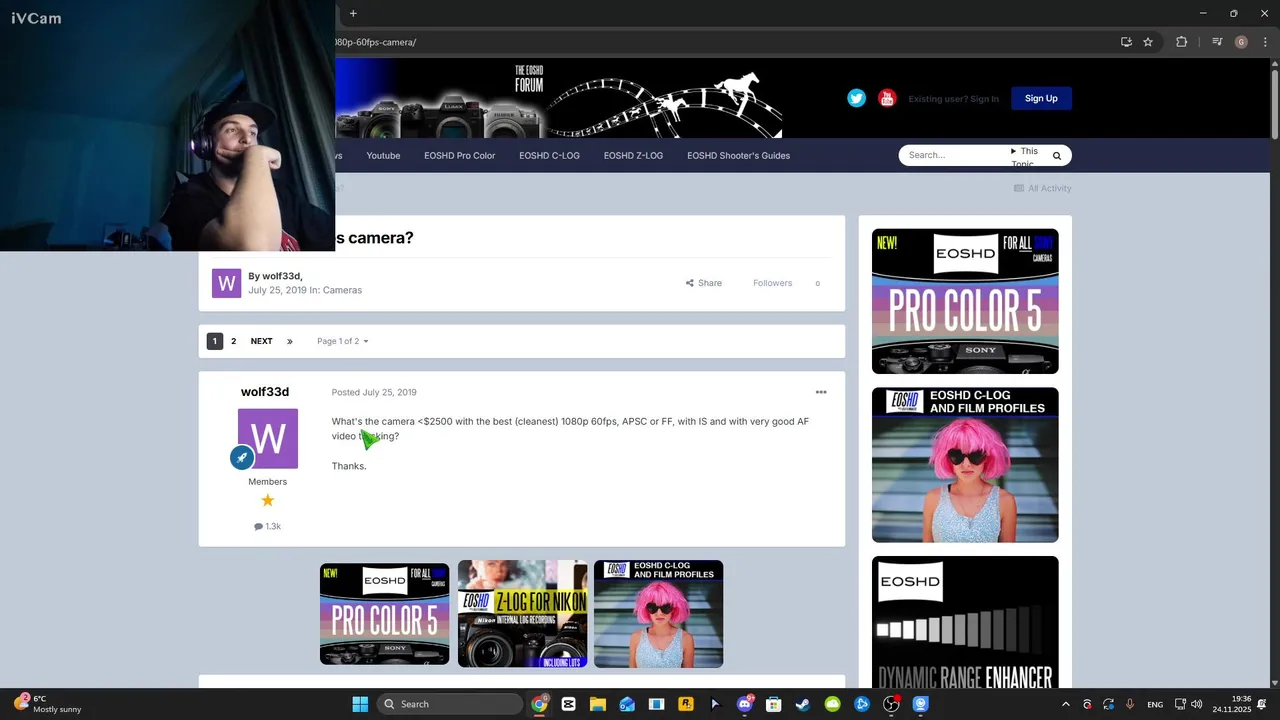Click wolf33d username above post avatar
1280x720 pixels.
click(x=265, y=392)
